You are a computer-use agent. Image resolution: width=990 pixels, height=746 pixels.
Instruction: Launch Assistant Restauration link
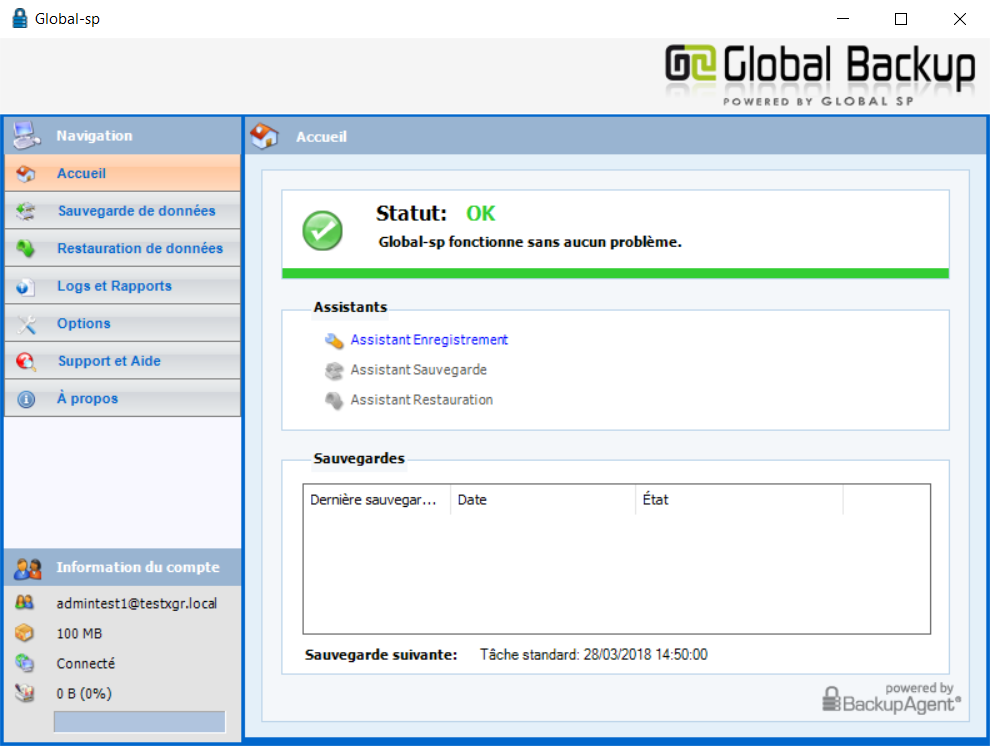[422, 400]
